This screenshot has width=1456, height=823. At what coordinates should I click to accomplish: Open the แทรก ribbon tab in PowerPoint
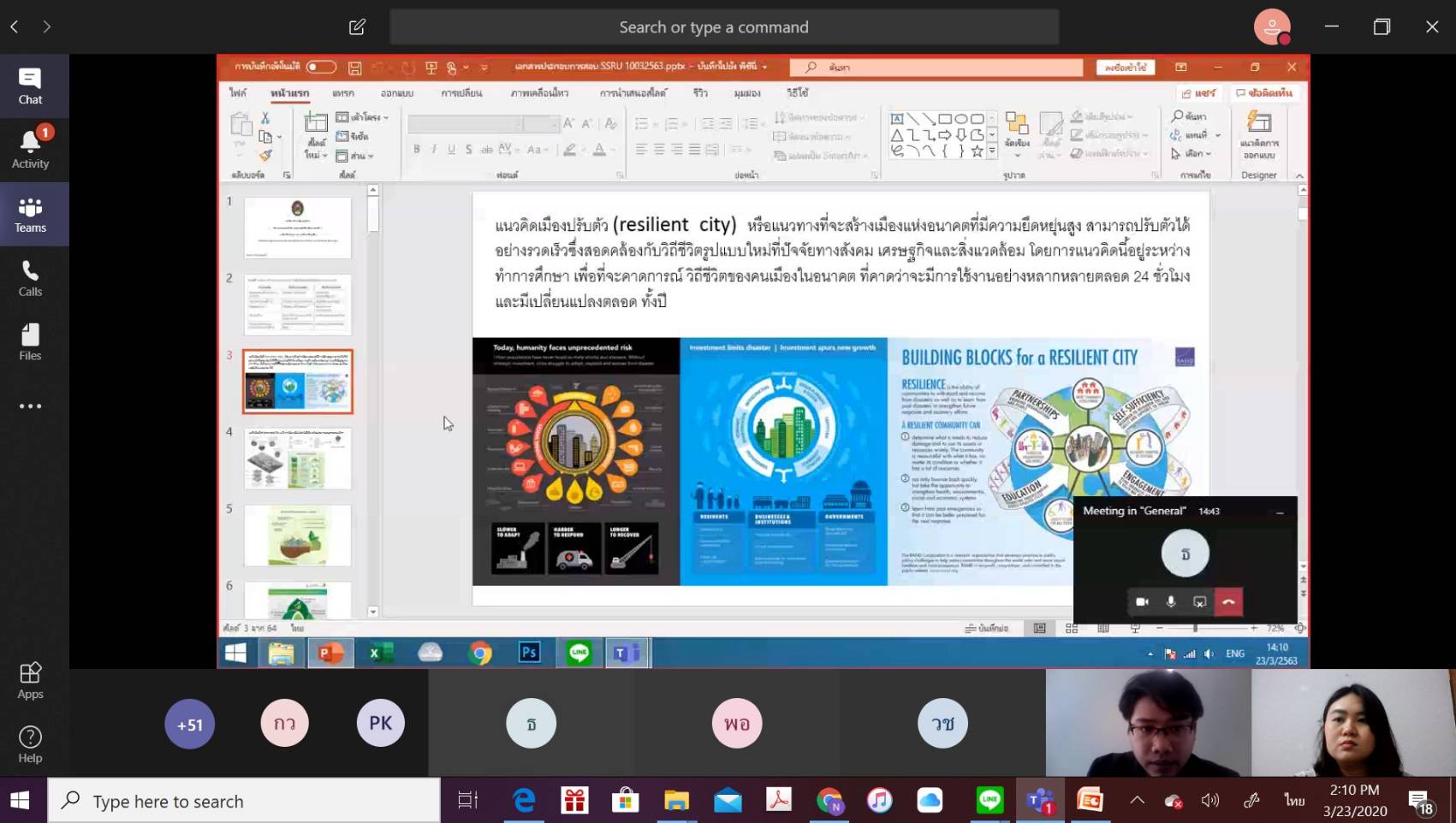[x=343, y=93]
